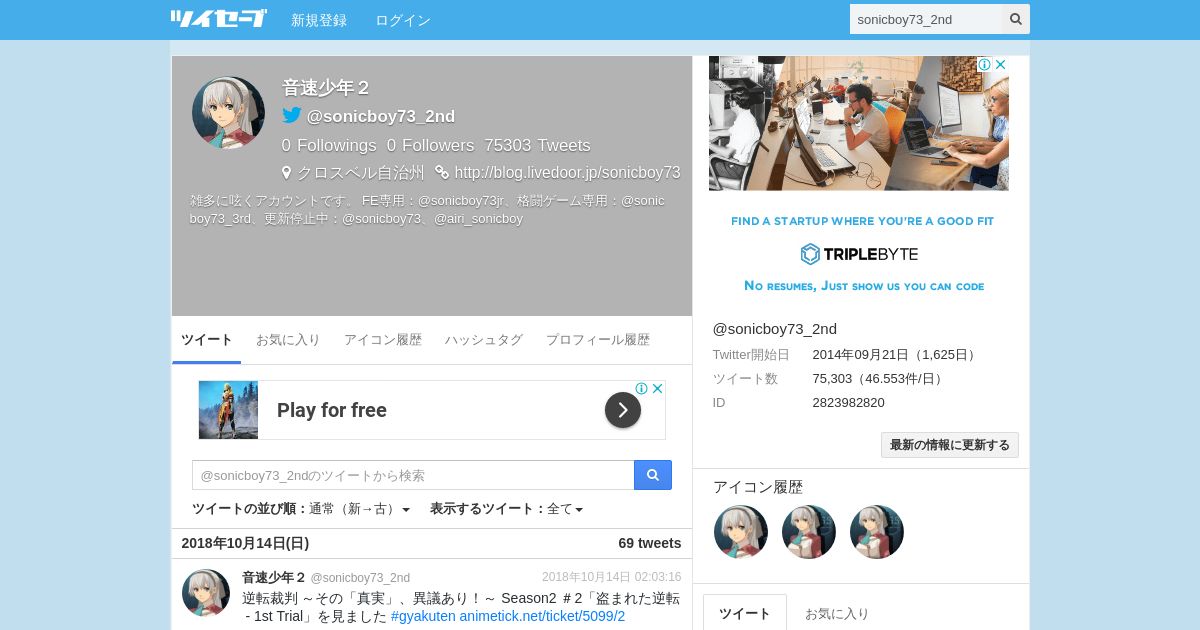Open the blog.livedoor.jp/sonicboy73 link
The height and width of the screenshot is (630, 1200).
coord(567,172)
